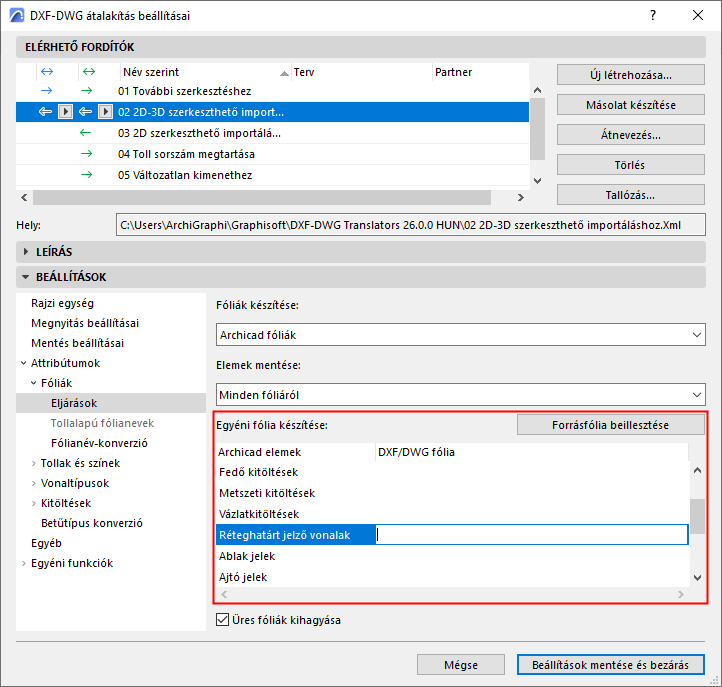This screenshot has height=687, width=722.
Task: Expand the Kitöltések tree node
Action: (34, 503)
